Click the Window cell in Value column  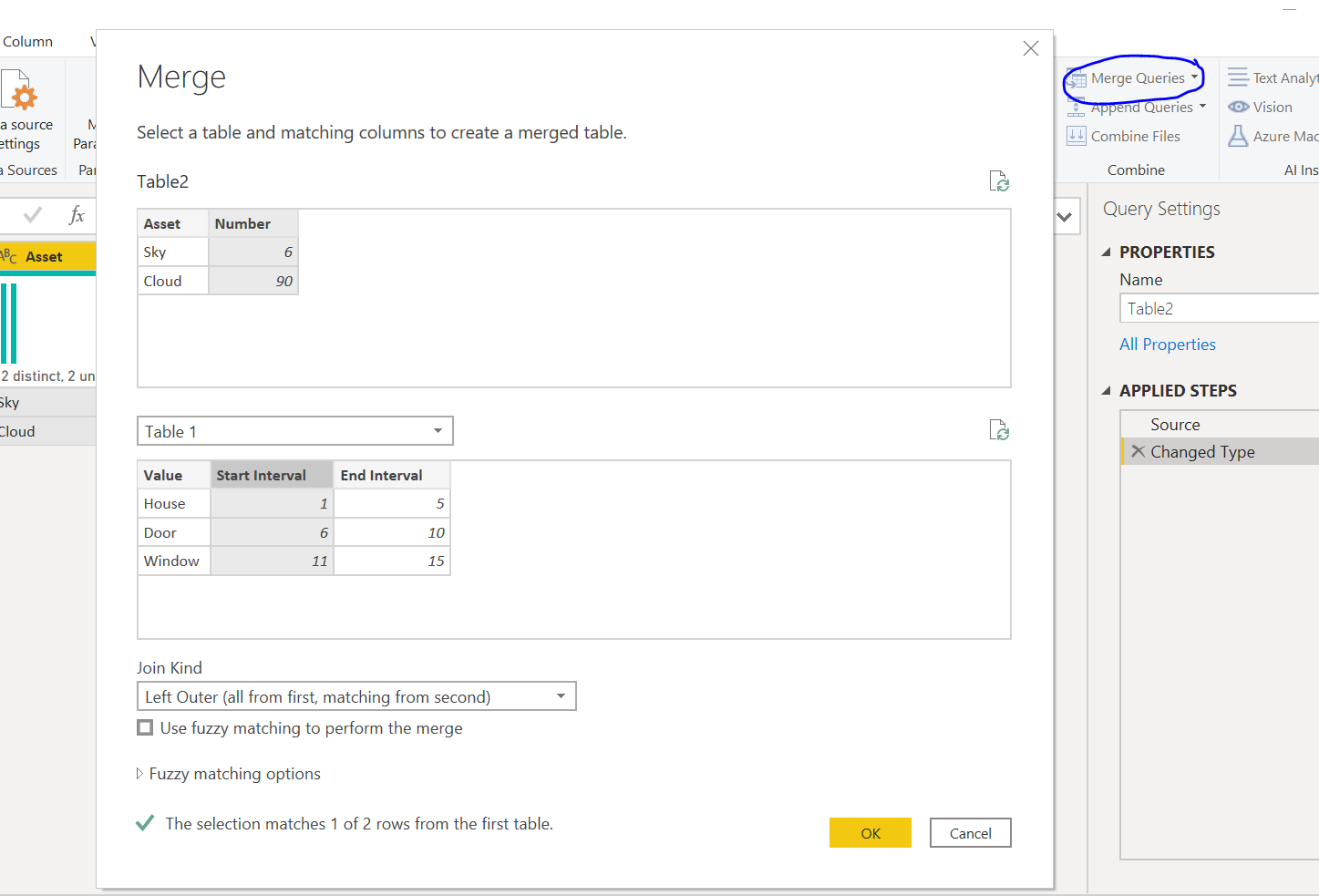pos(174,561)
